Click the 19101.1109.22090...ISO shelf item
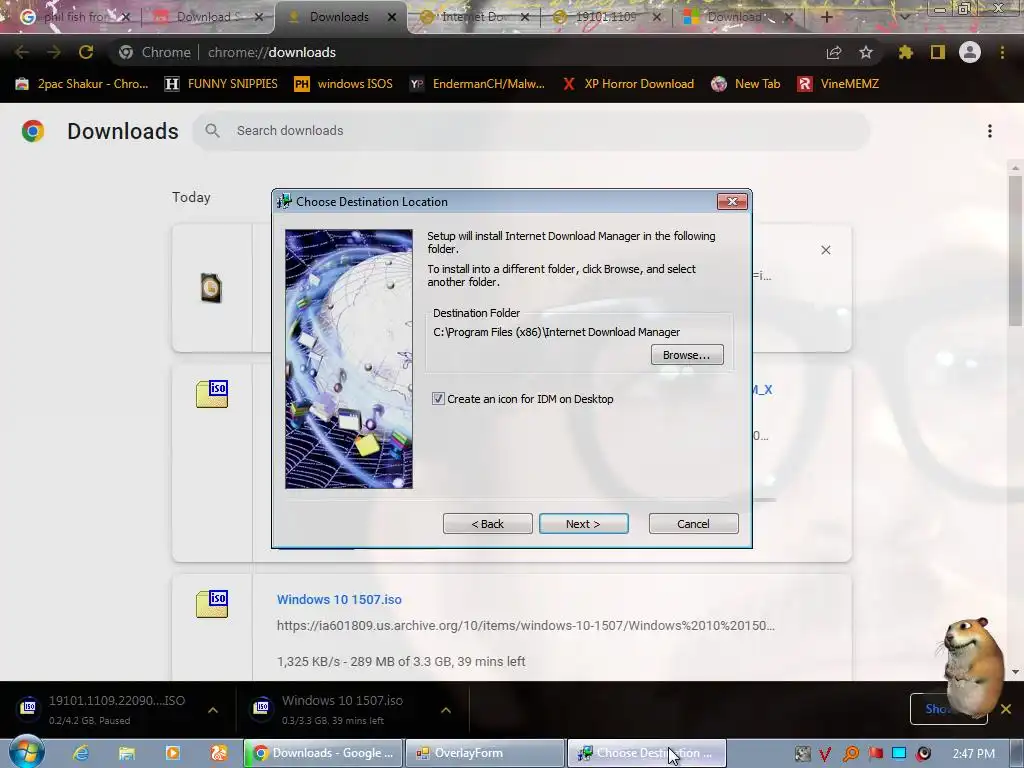The width and height of the screenshot is (1024, 768). [104, 709]
